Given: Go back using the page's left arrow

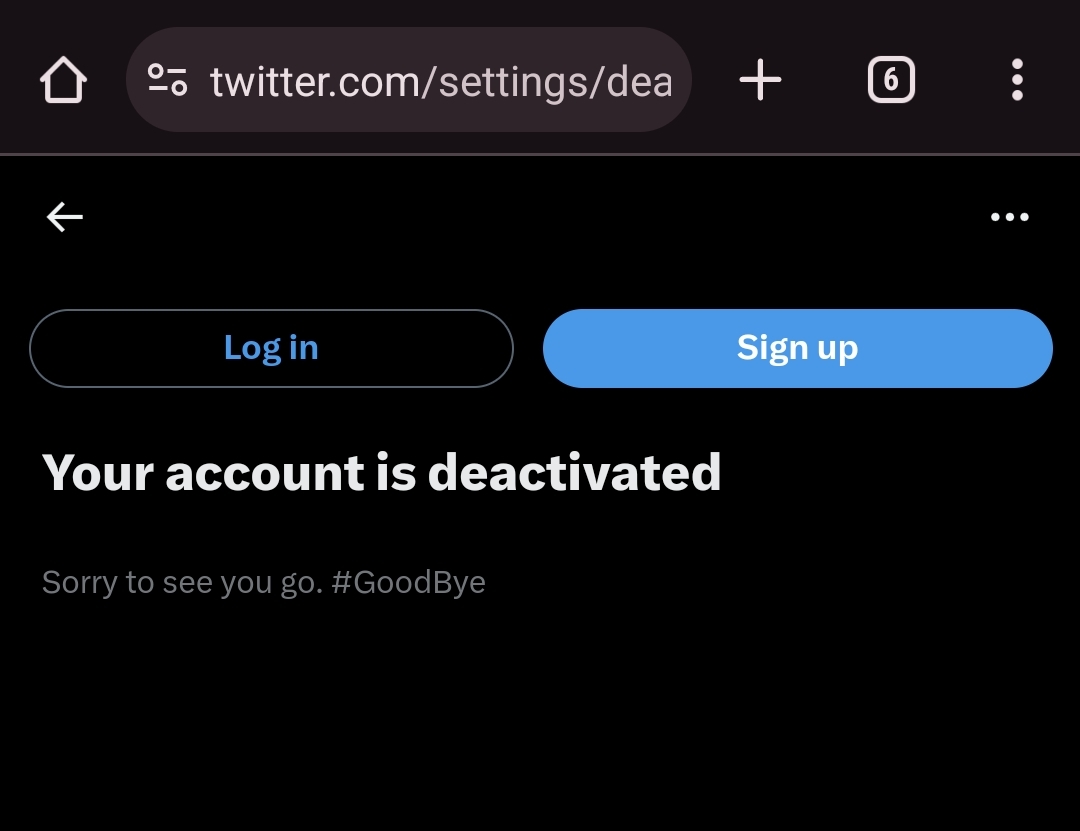Looking at the screenshot, I should (x=65, y=217).
